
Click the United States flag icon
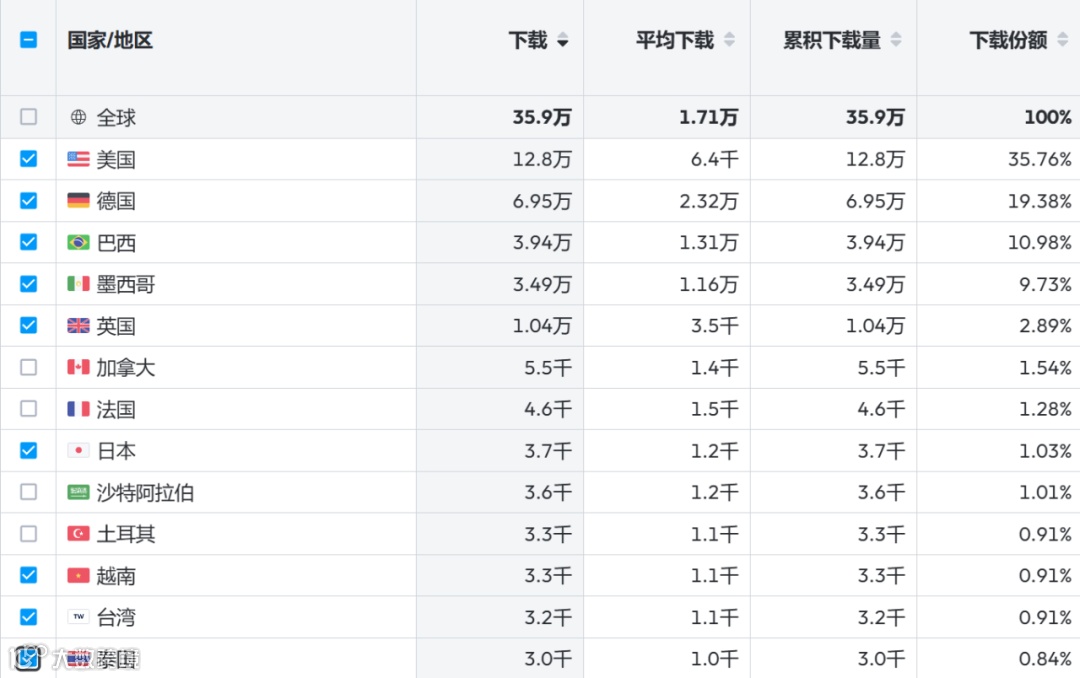(78, 159)
